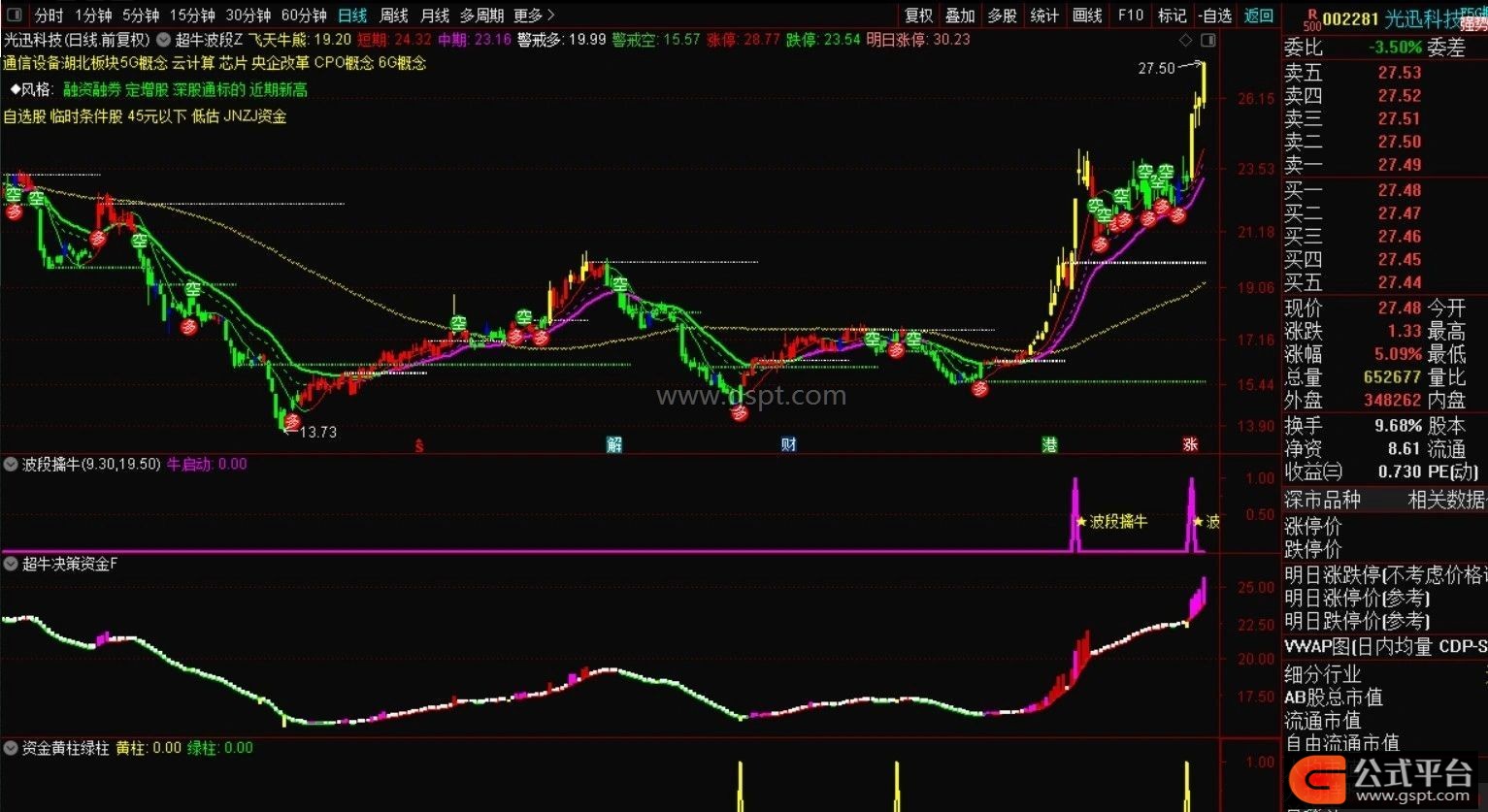1488x812 pixels.
Task: Click the 财 event marker icon
Action: 788,445
